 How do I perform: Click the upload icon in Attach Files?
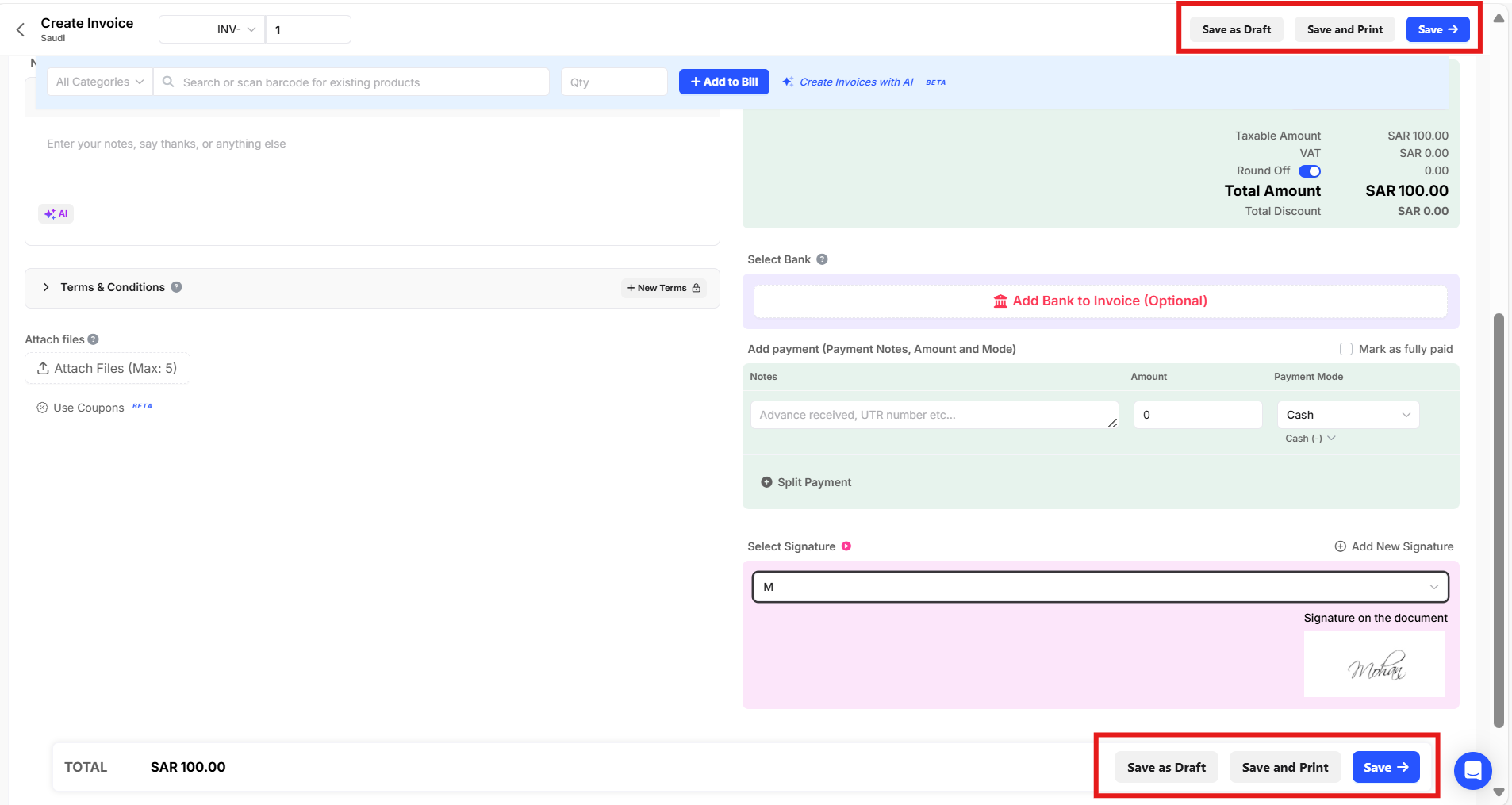(43, 369)
